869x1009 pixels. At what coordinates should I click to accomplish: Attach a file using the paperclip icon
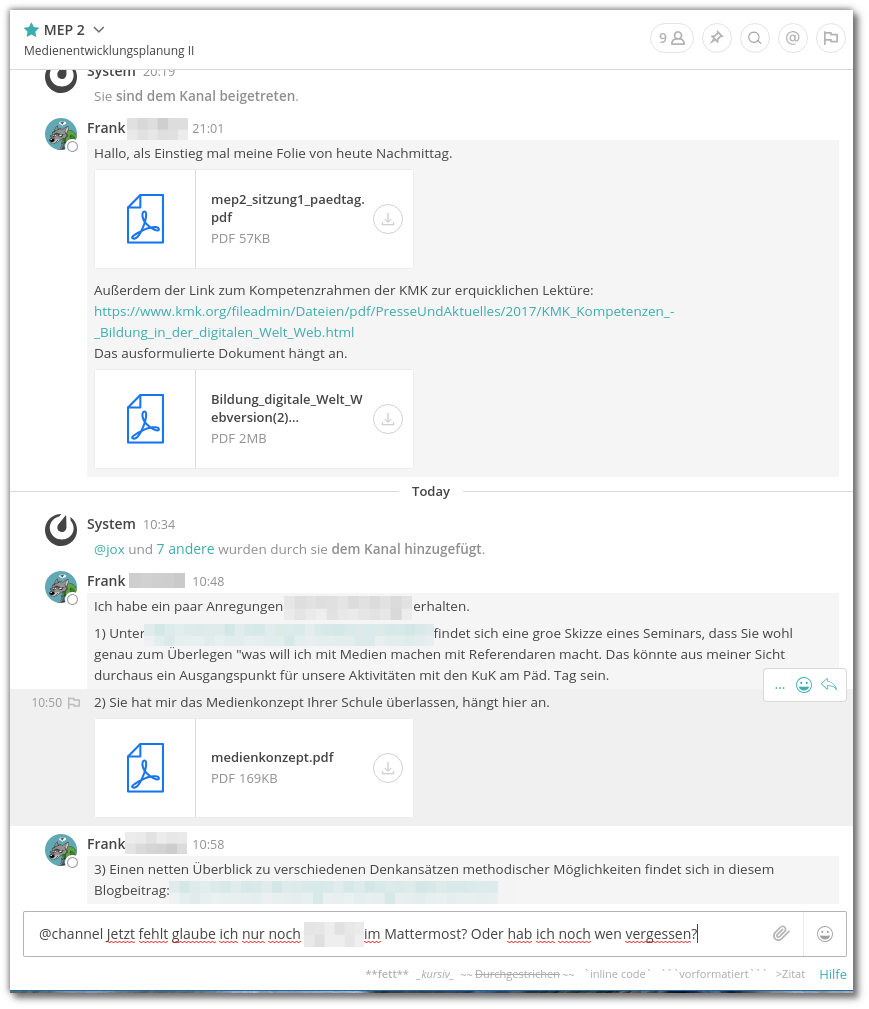pos(781,934)
